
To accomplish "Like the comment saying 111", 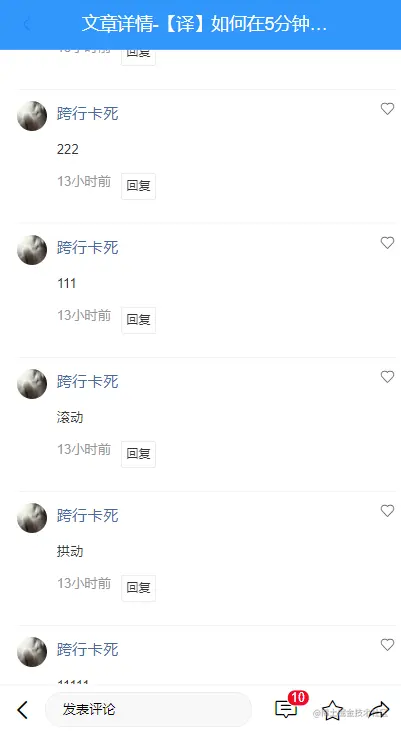I will (387, 242).
